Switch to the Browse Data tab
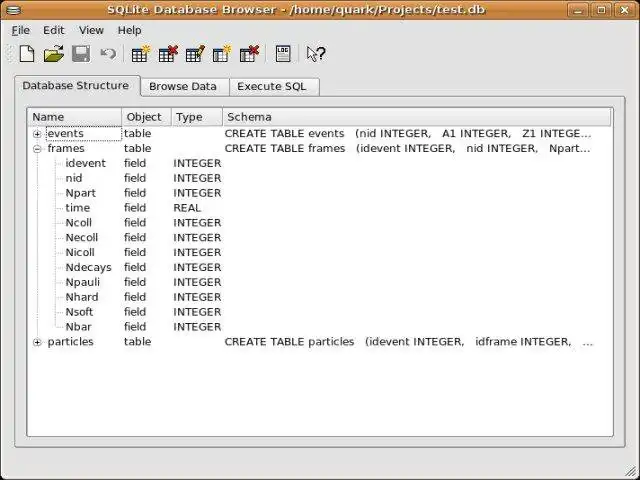This screenshot has width=640, height=480. point(183,87)
